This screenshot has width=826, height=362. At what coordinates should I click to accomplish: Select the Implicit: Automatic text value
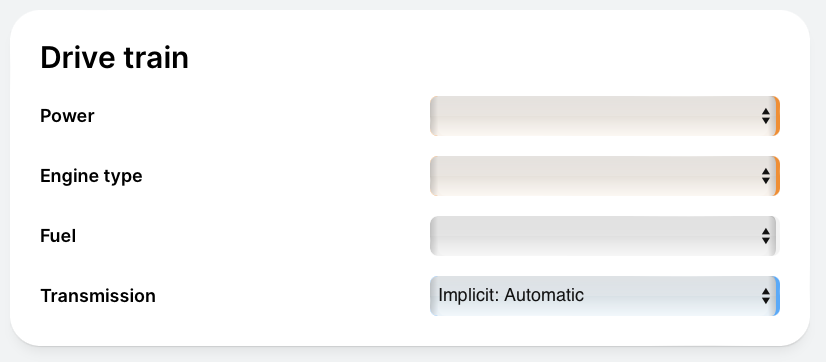point(511,295)
